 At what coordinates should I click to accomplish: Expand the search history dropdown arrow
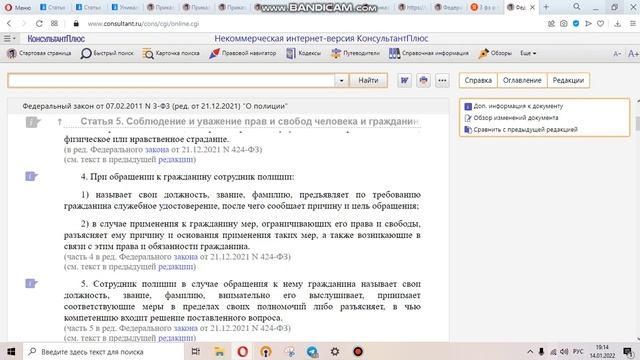tap(341, 80)
